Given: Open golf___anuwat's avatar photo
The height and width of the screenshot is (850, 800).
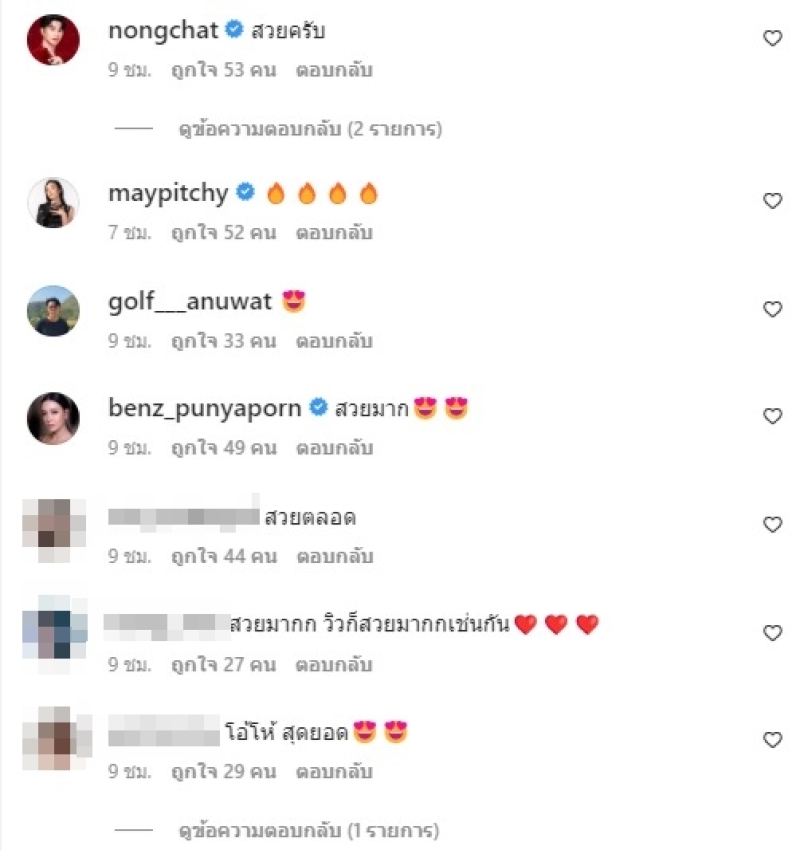Looking at the screenshot, I should pos(53,311).
